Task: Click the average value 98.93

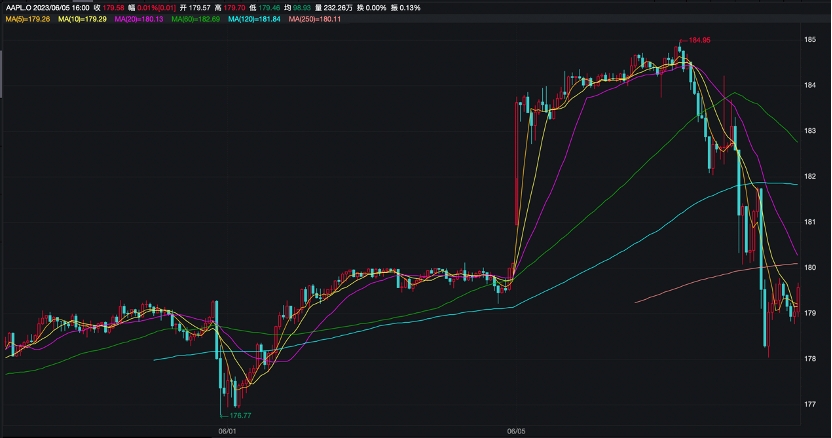Action: tap(302, 8)
